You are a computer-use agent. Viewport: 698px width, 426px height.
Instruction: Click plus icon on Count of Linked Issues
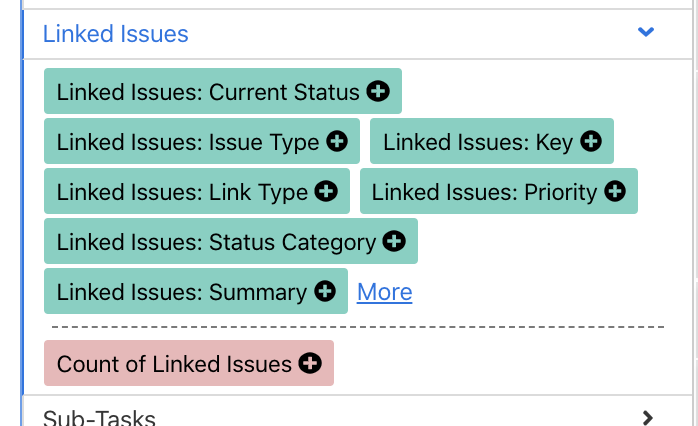[310, 364]
